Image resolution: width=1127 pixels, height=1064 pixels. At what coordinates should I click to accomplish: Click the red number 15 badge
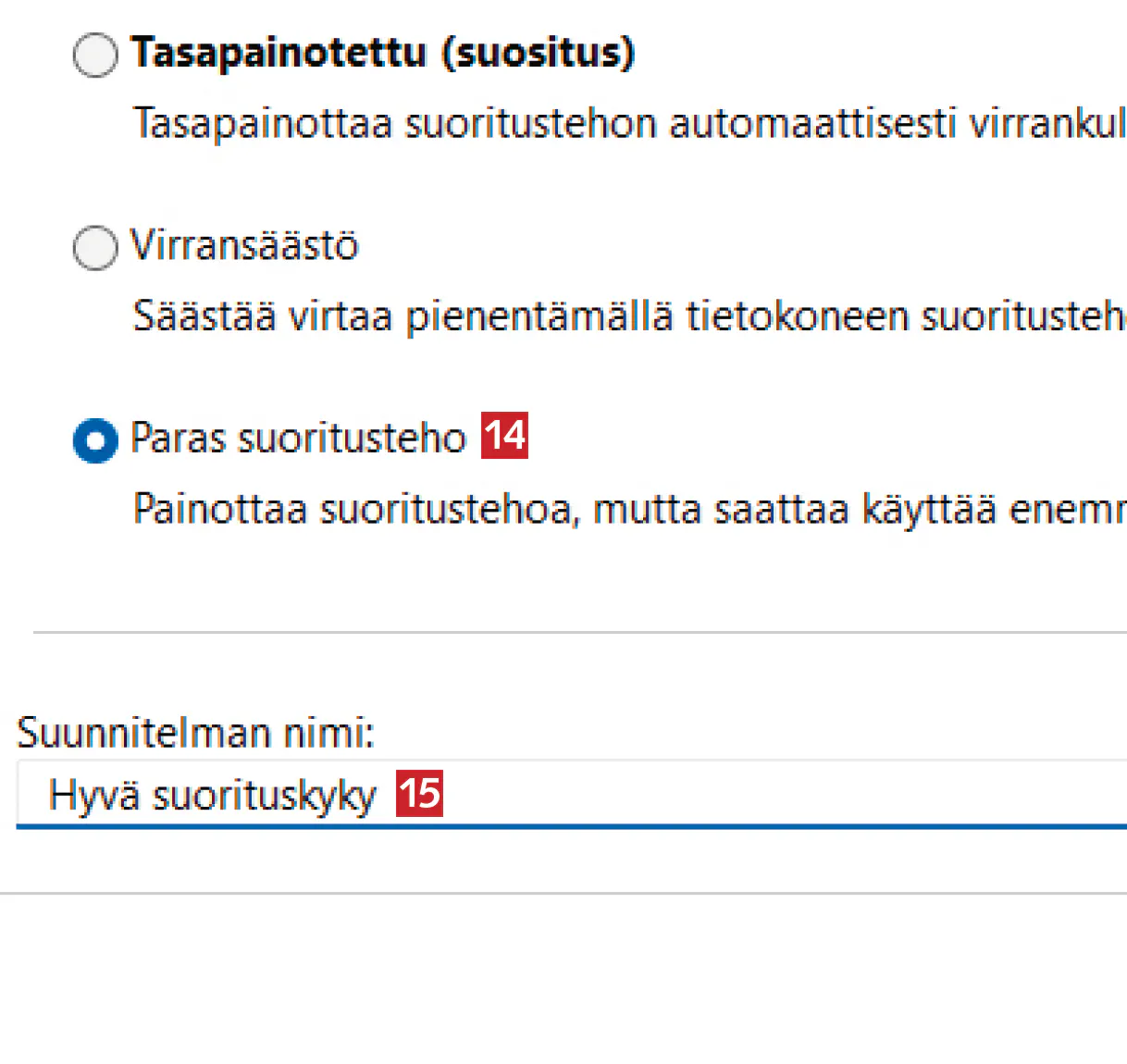pyautogui.click(x=419, y=794)
